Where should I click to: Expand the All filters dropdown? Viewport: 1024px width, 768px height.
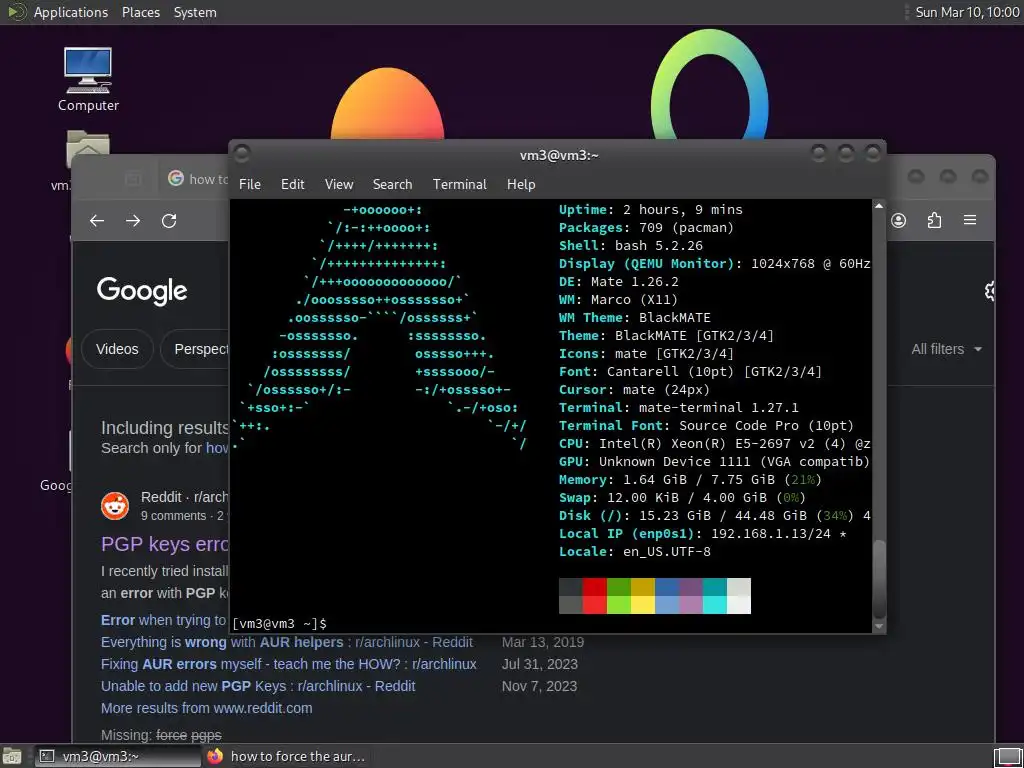[x=946, y=349]
